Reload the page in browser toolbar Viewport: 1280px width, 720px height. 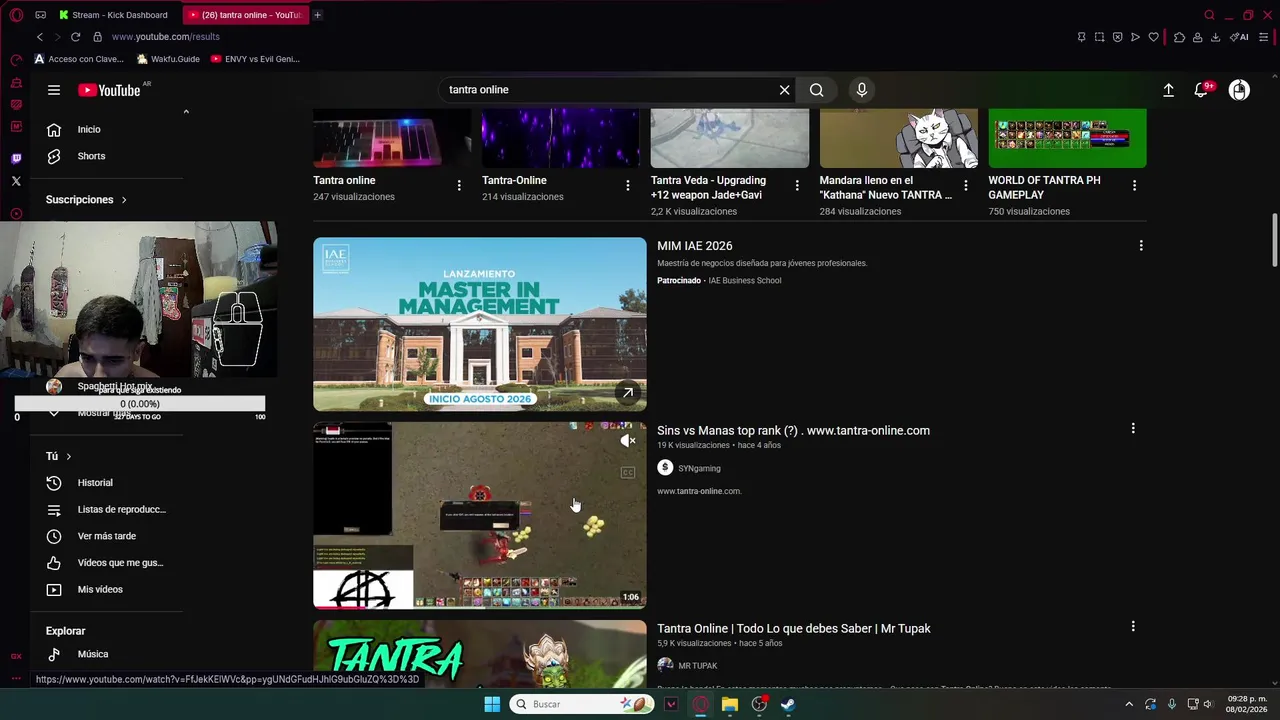click(x=75, y=37)
